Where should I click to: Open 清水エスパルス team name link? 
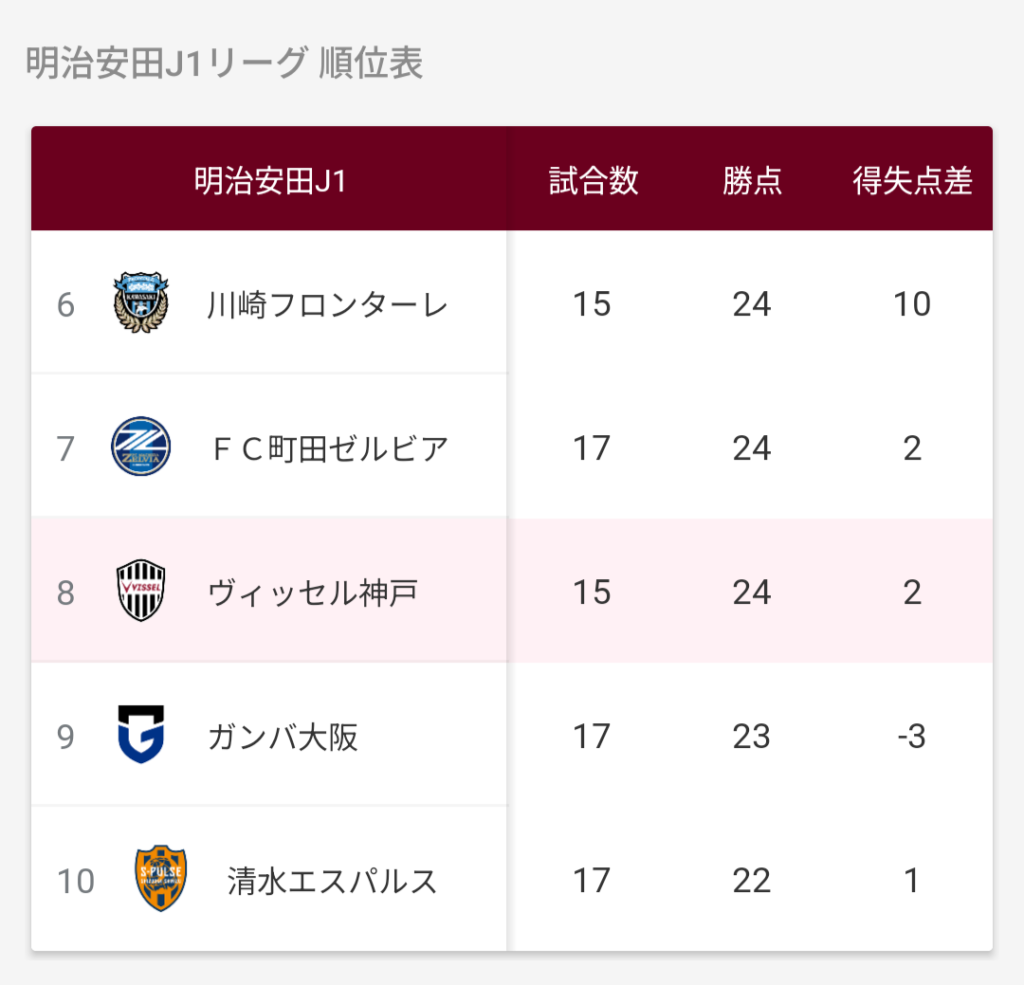pos(332,881)
